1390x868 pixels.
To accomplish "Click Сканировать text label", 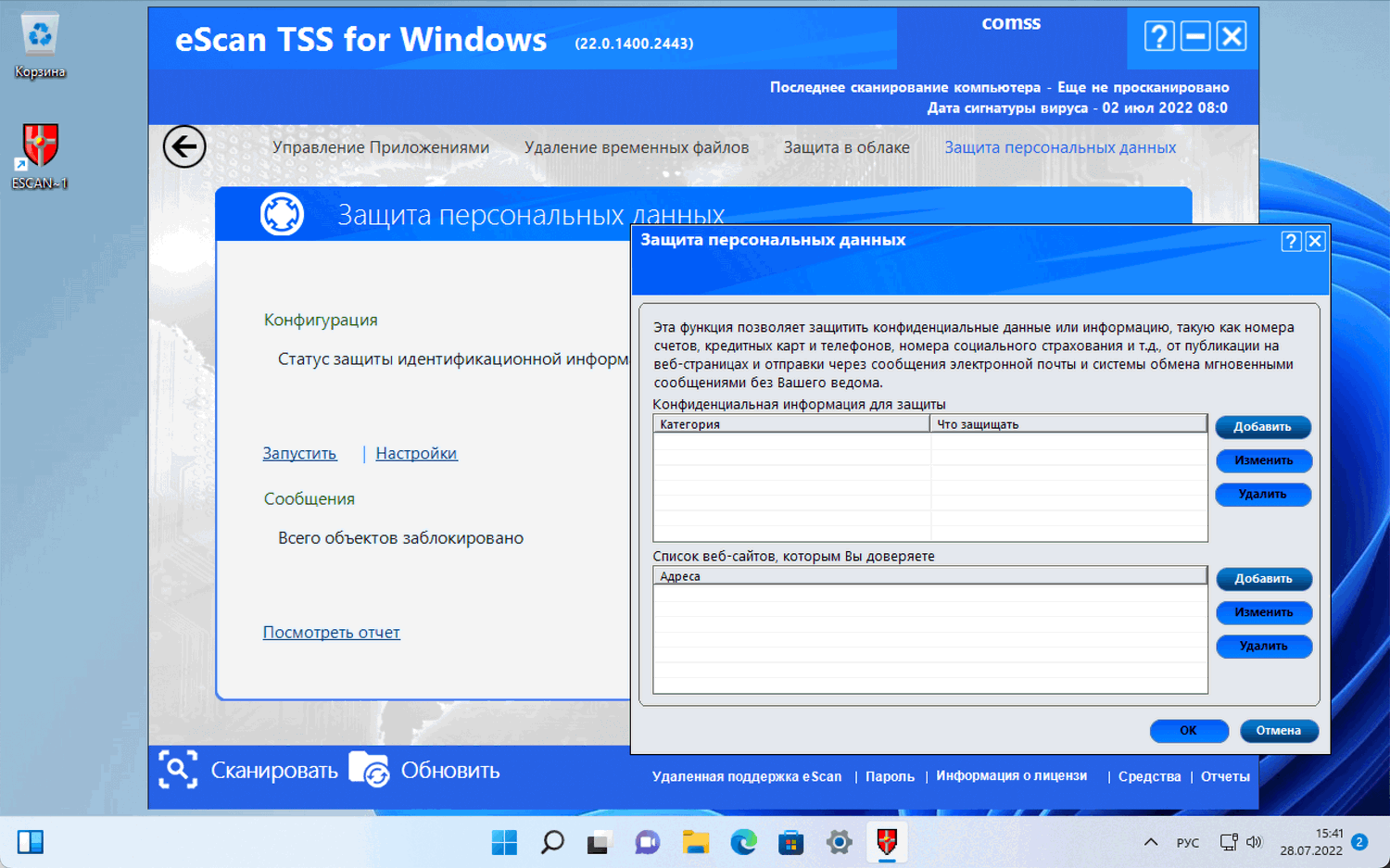I will (274, 771).
